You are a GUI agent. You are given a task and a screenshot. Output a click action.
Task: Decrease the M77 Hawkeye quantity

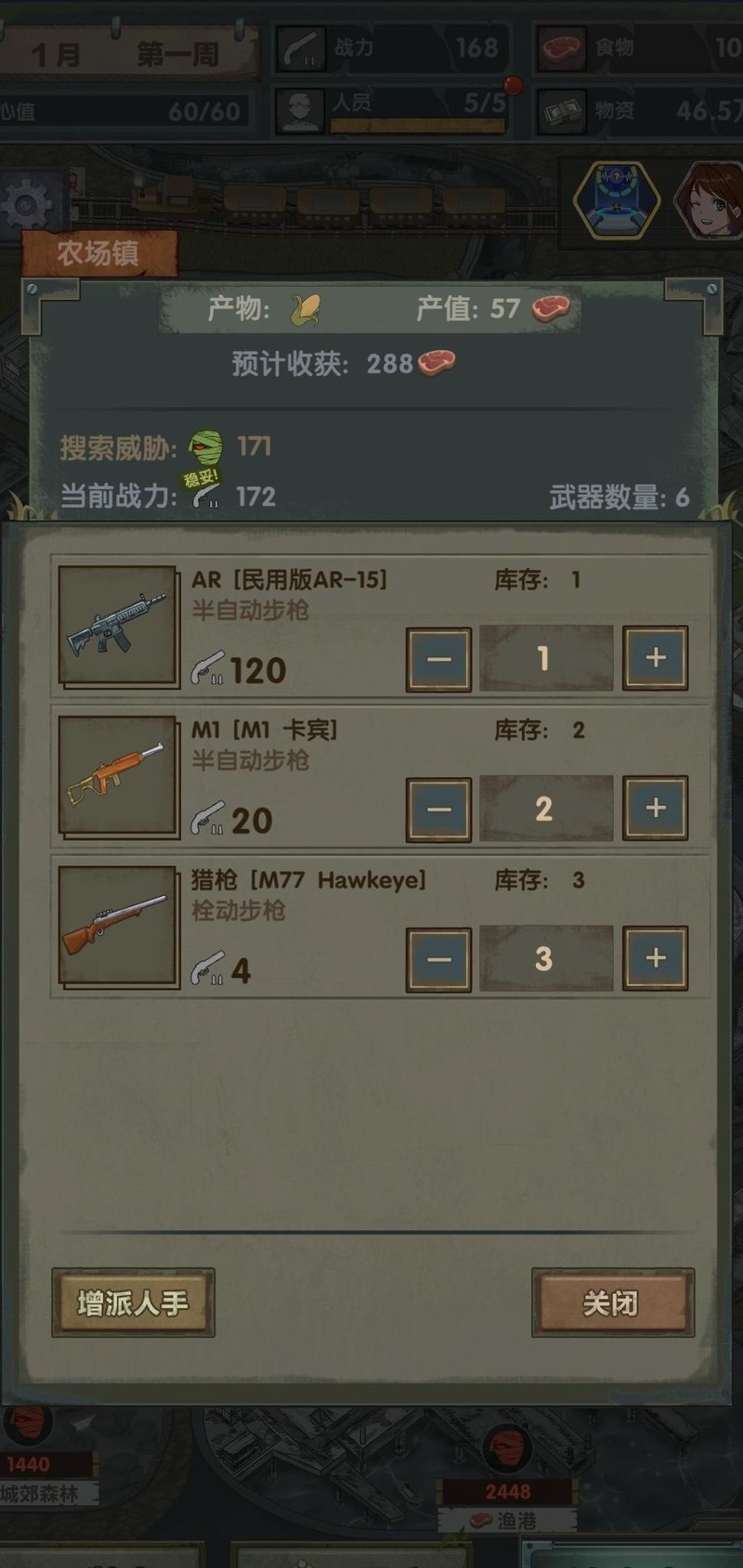click(438, 960)
